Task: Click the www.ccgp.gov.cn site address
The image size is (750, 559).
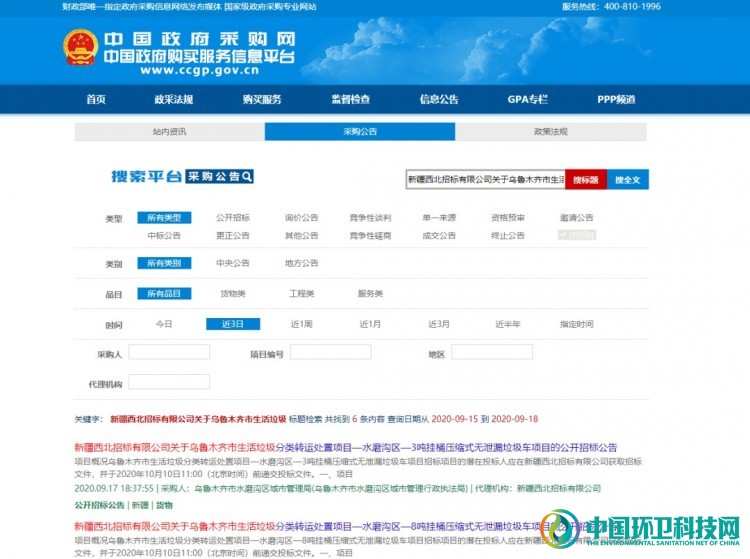Action: pyautogui.click(x=199, y=71)
